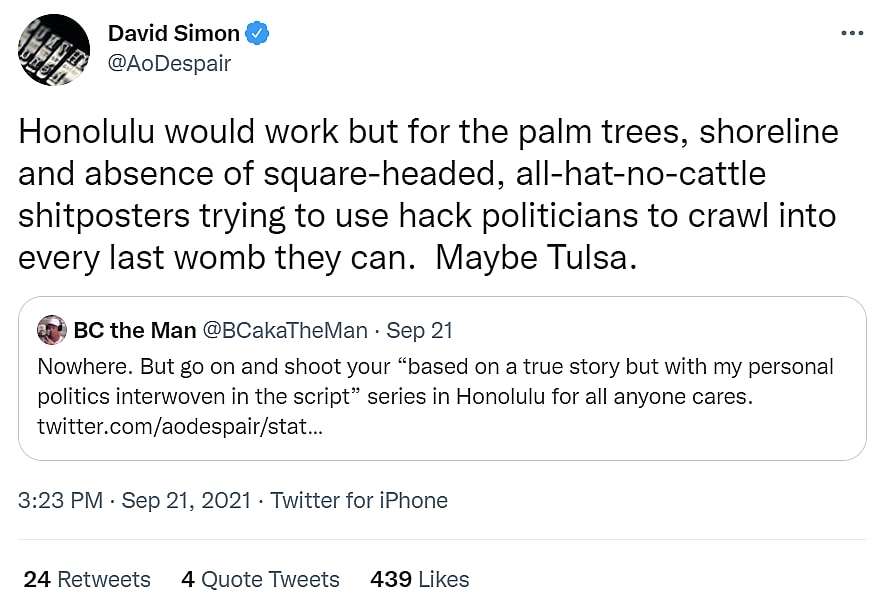This screenshot has height=616, width=889.
Task: Open the Twitter for iPhone source link
Action: 359,500
